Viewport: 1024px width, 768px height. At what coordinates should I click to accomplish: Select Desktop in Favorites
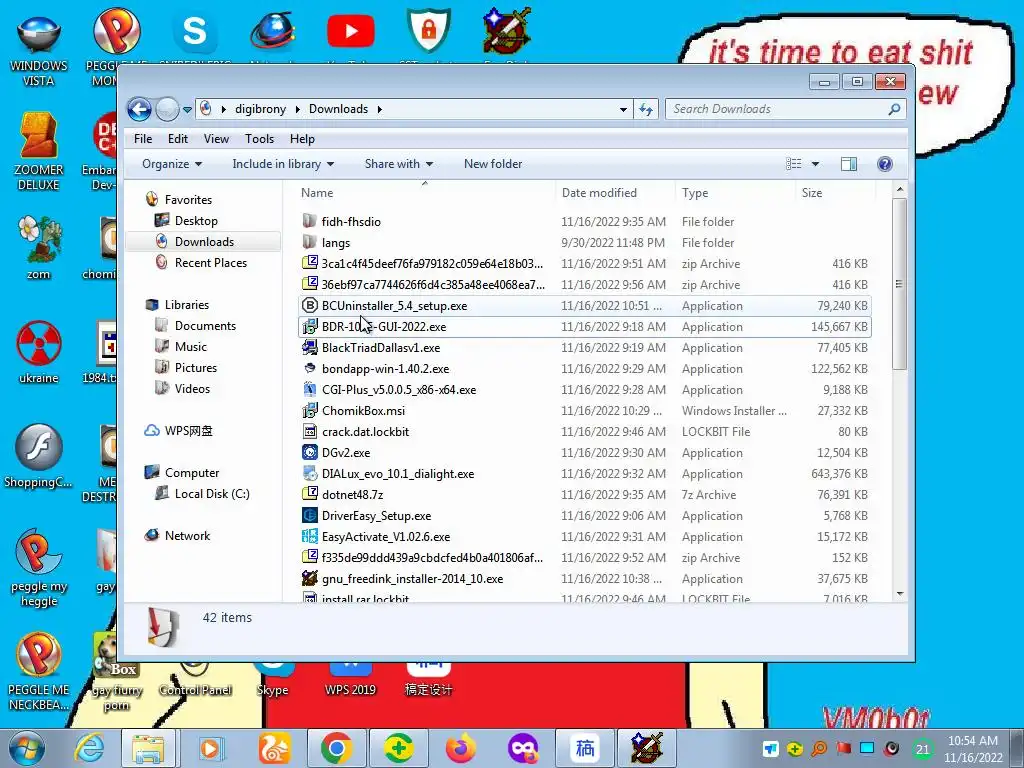point(196,221)
